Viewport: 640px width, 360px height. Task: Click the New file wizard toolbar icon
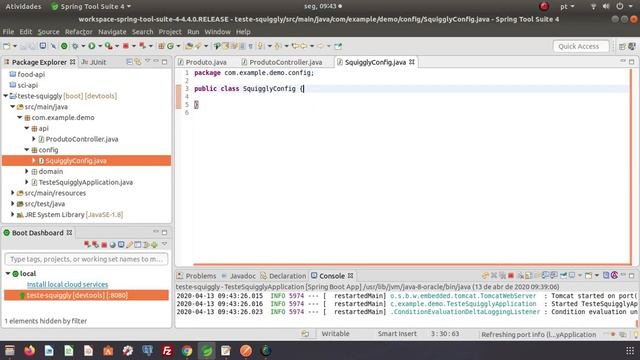click(x=7, y=46)
